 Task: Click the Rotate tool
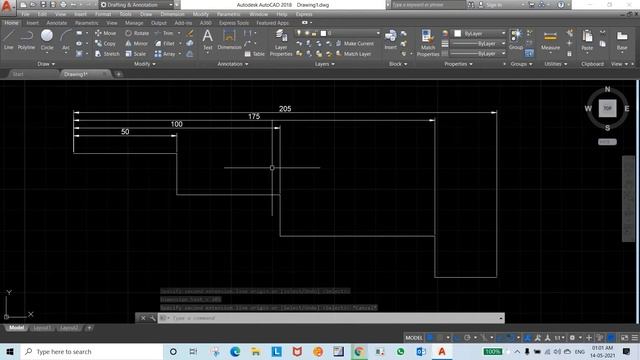pyautogui.click(x=137, y=33)
